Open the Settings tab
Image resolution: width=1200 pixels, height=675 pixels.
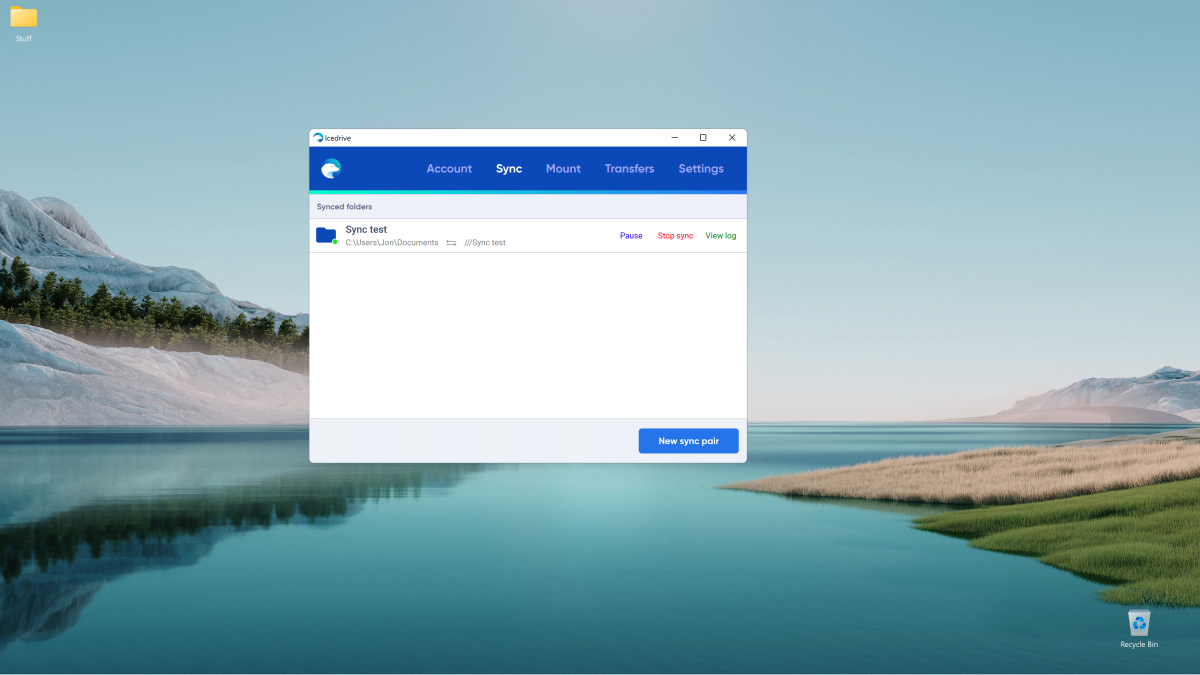pos(701,169)
